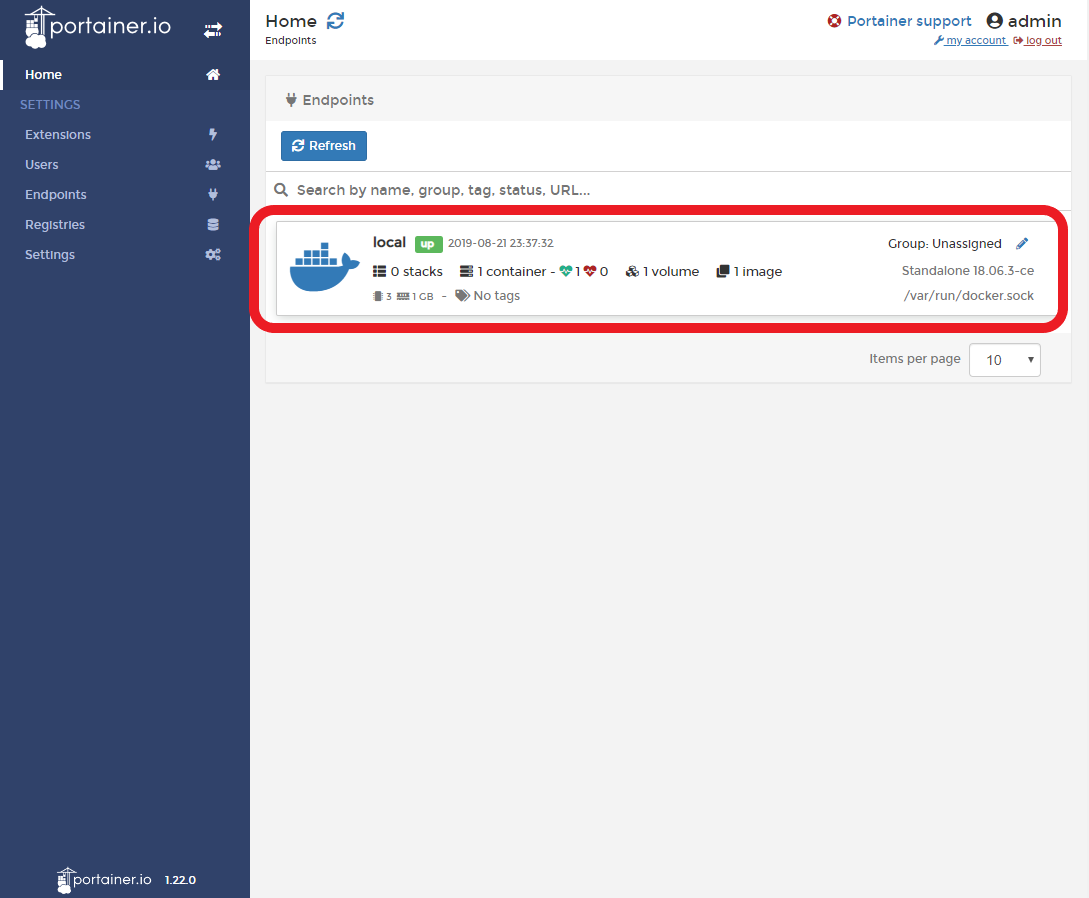Click the footer portainer.io logo
The width and height of the screenshot is (1089, 898).
104,880
